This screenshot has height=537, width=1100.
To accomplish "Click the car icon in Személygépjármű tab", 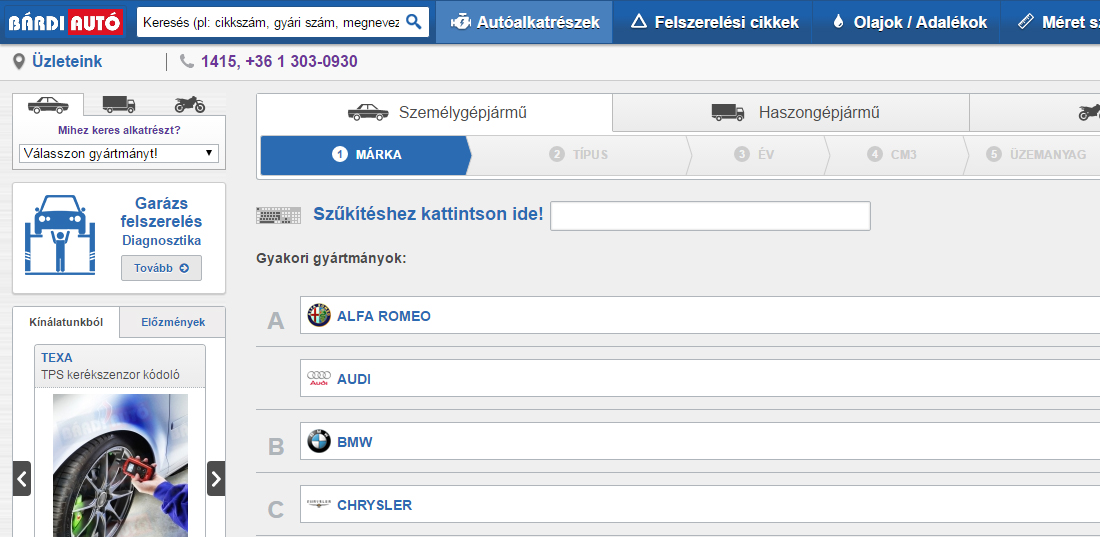I will (368, 112).
